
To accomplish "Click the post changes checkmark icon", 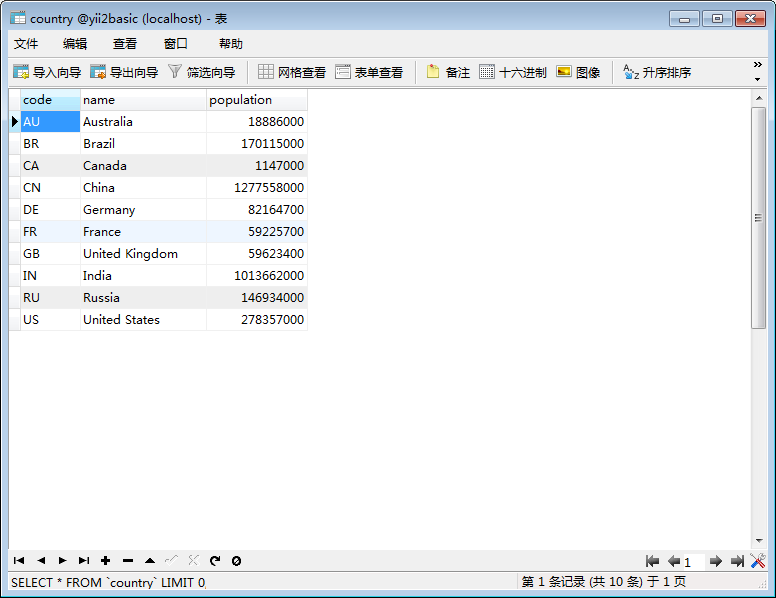I will click(x=171, y=560).
